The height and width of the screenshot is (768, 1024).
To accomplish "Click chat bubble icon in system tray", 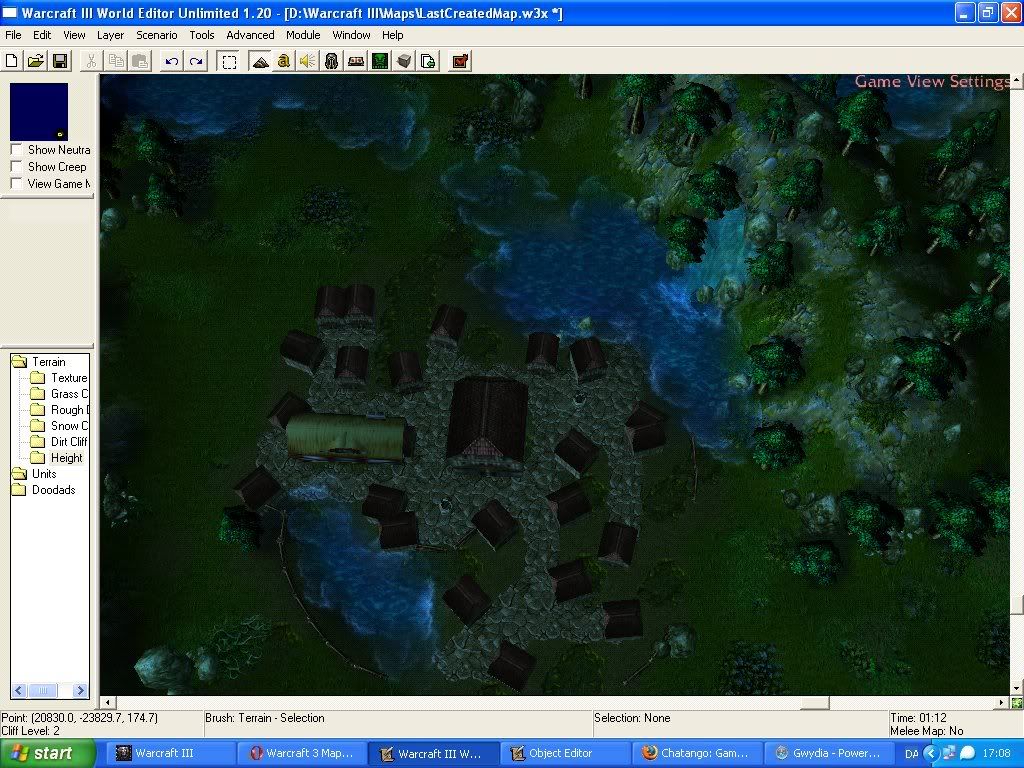I will click(x=968, y=753).
